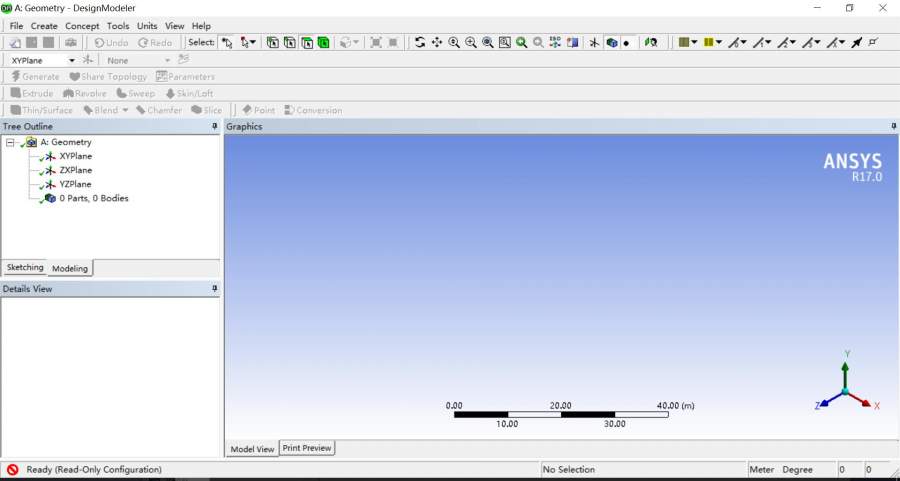Open the Create menu

[x=44, y=26]
